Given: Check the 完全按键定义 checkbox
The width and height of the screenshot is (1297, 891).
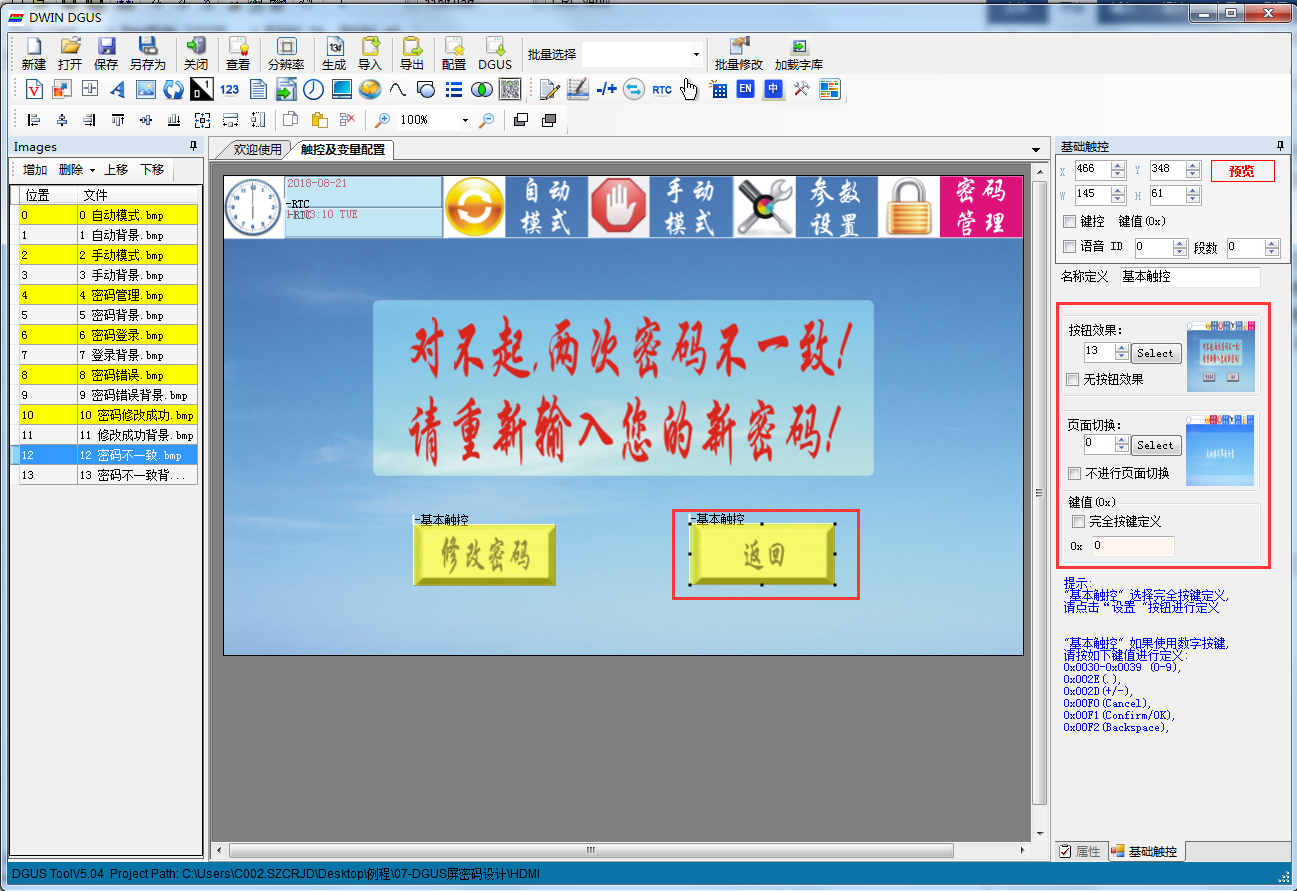Looking at the screenshot, I should click(x=1078, y=521).
